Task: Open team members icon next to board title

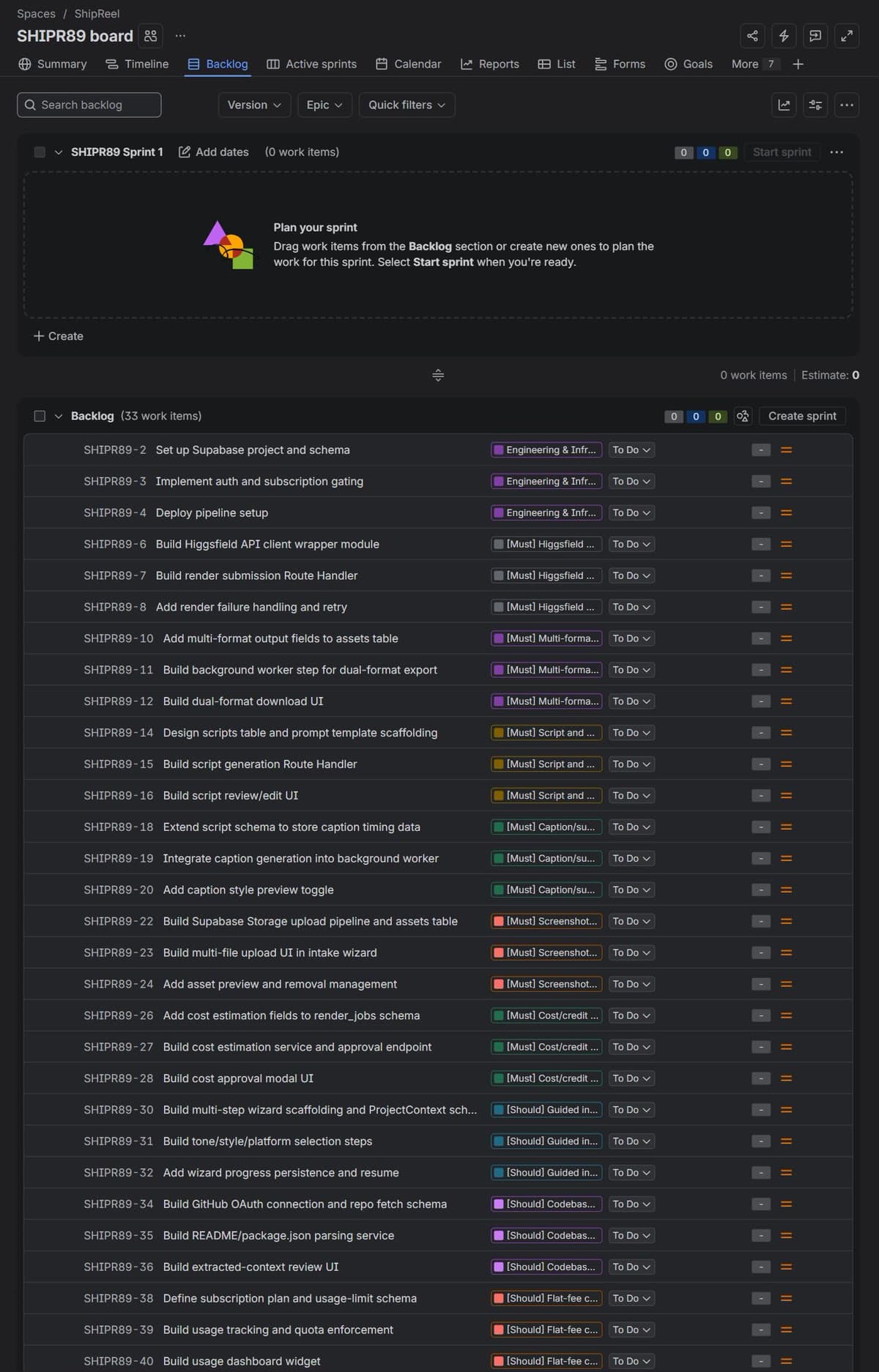Action: pos(150,36)
